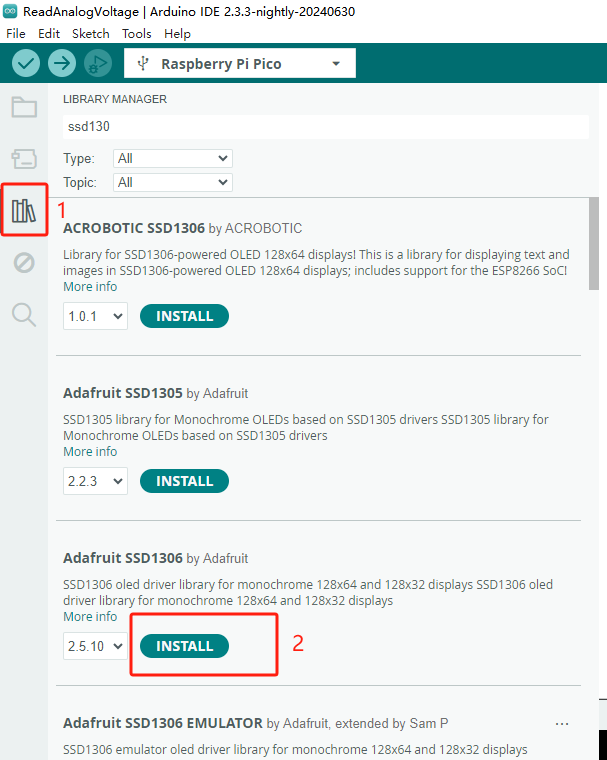Viewport: 607px width, 760px height.
Task: Open ACROBOTIC SSD1306 version 1.0.1 dropdown
Action: coord(96,316)
